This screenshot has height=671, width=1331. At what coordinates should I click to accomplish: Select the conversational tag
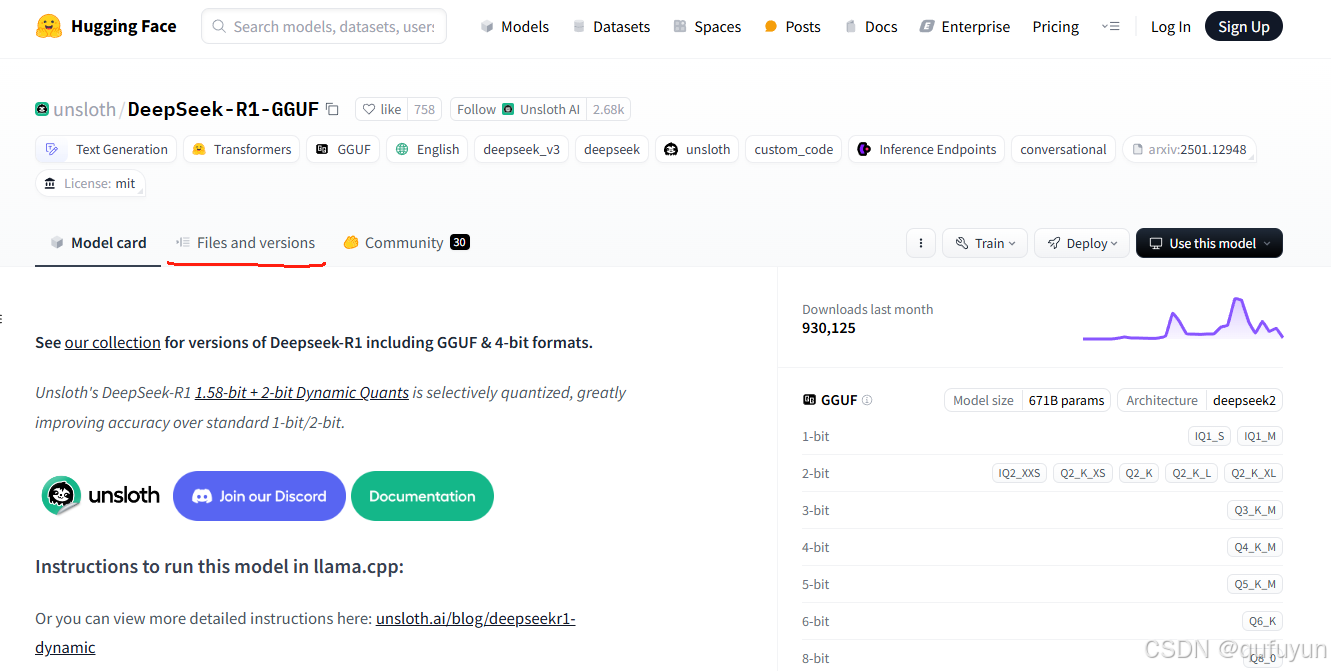1063,149
